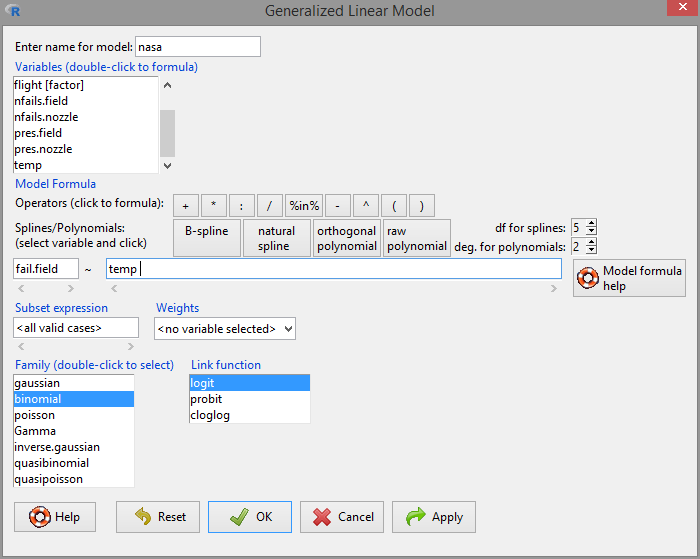
Task: Increase degree for polynomials value
Action: point(591,242)
